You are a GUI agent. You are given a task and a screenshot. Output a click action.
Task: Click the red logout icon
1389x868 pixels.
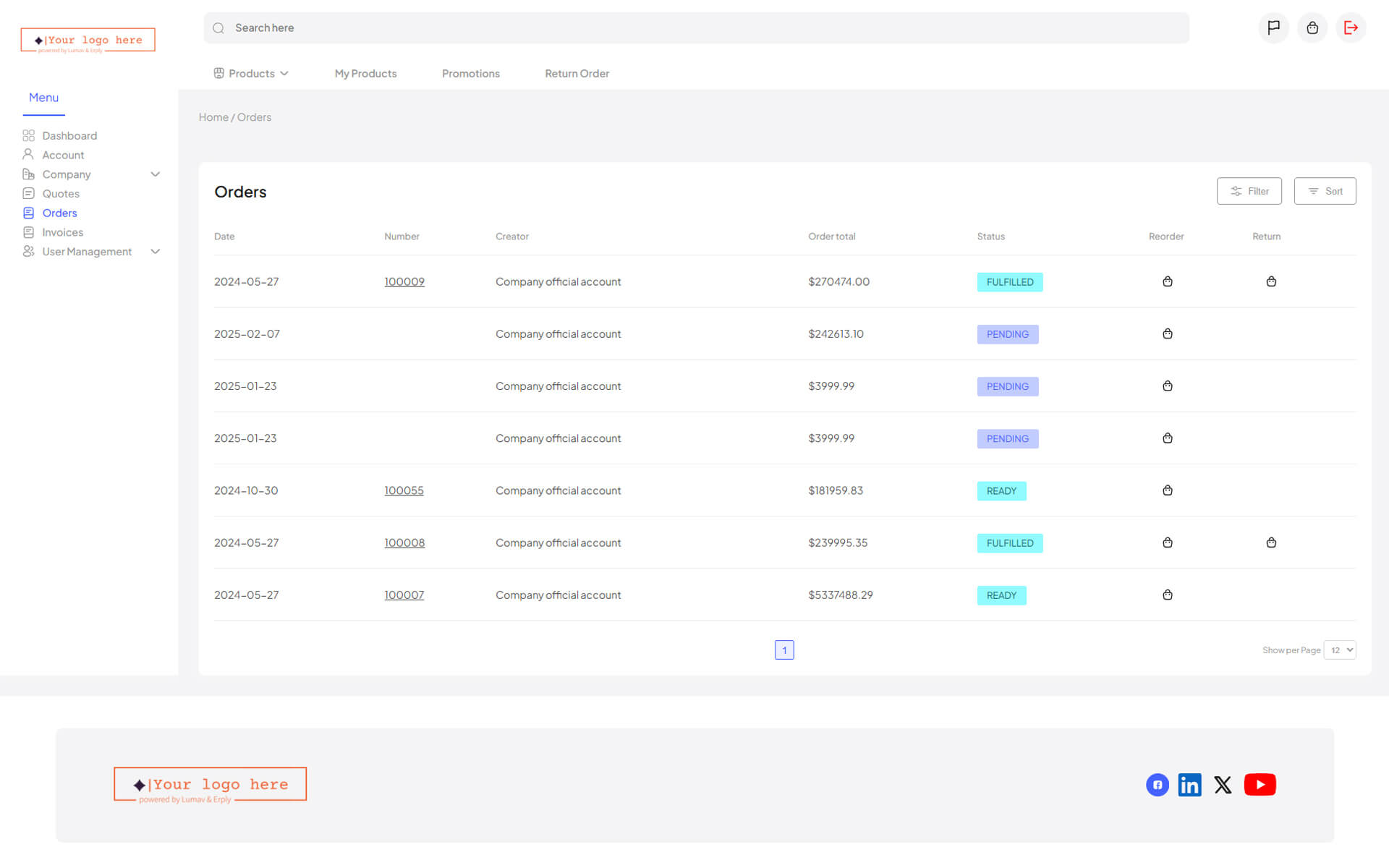(1351, 27)
